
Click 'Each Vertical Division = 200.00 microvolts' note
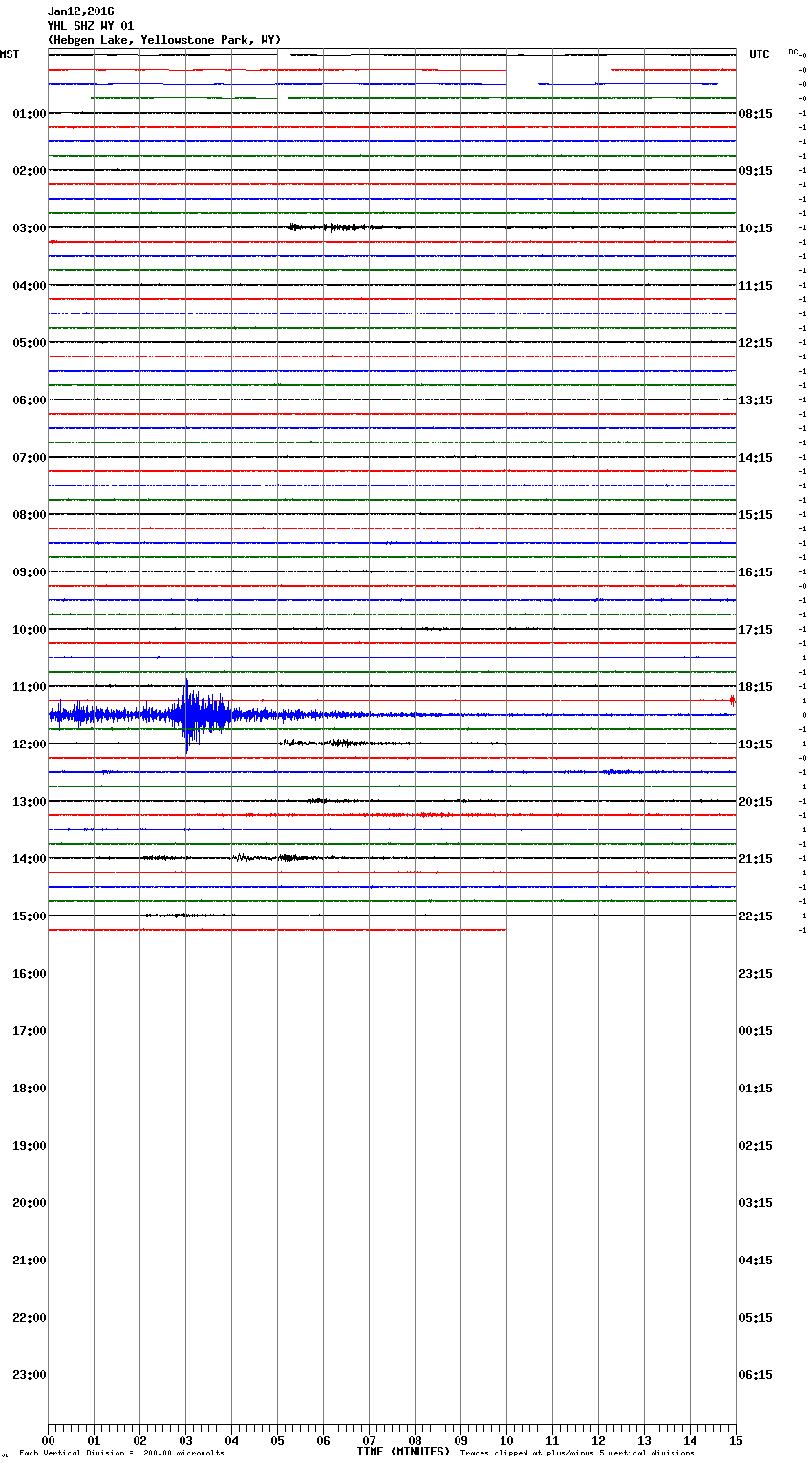point(121,1454)
